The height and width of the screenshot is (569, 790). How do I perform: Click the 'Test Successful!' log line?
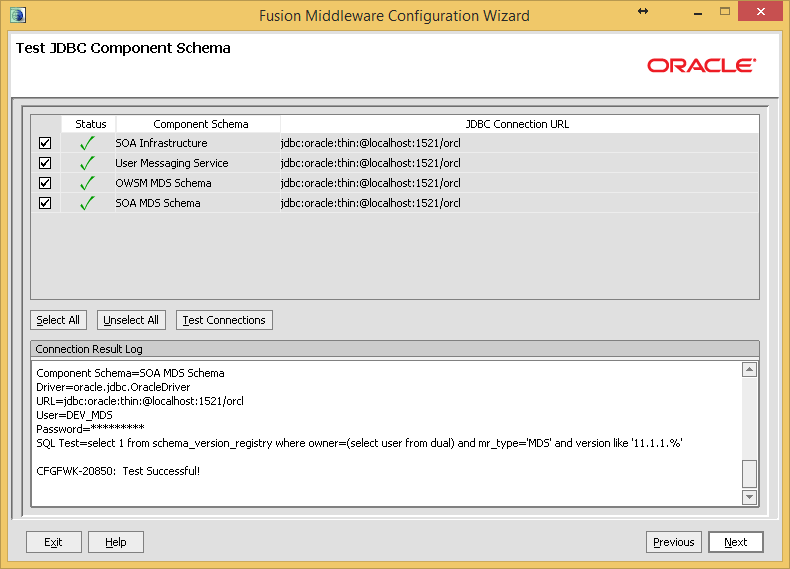(118, 471)
